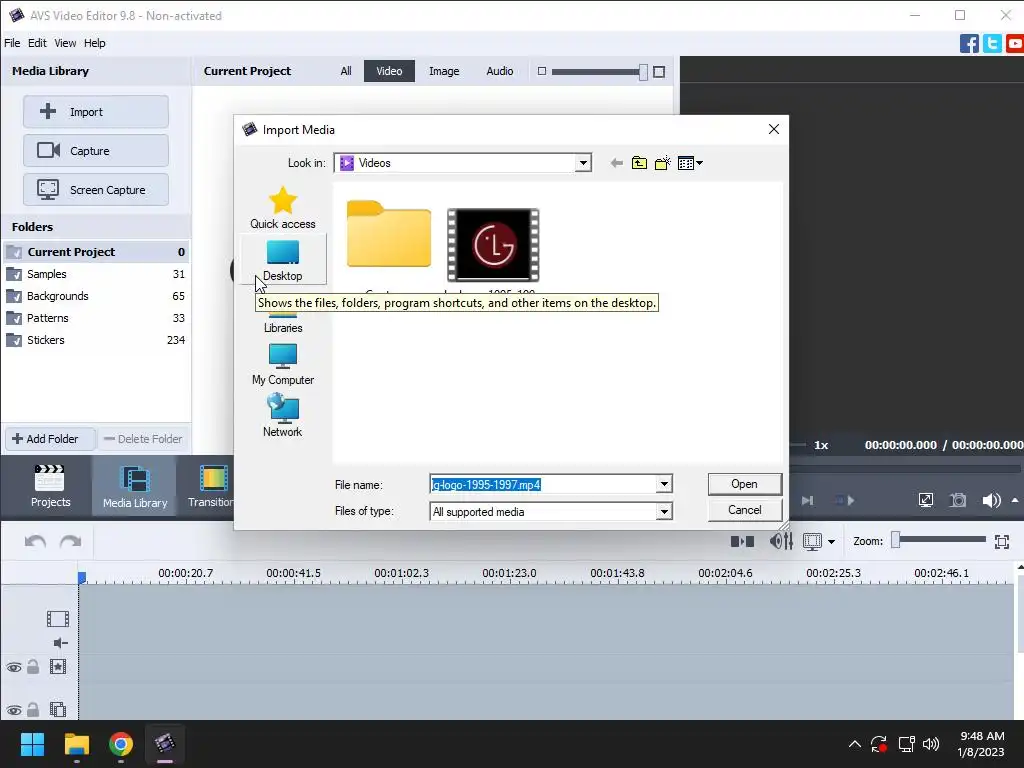
Task: Click the redo arrow above timeline
Action: [x=71, y=541]
